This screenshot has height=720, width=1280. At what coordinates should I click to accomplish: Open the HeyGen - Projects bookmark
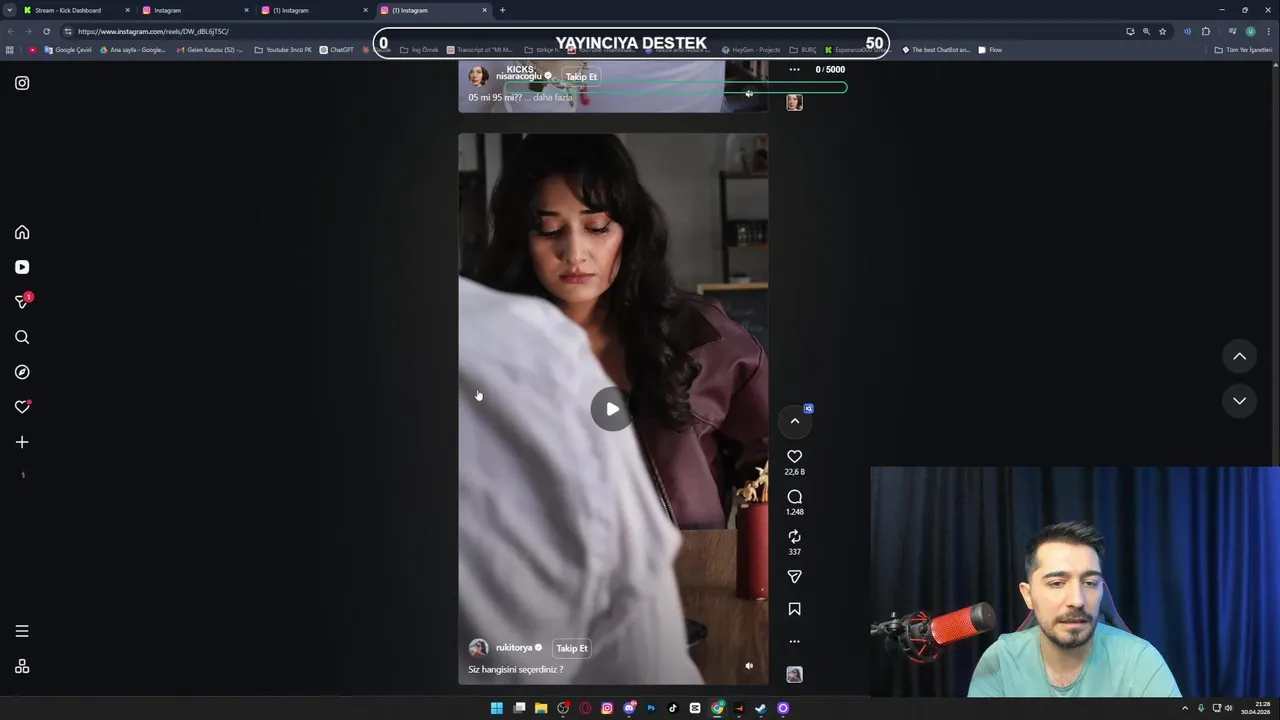tap(751, 50)
